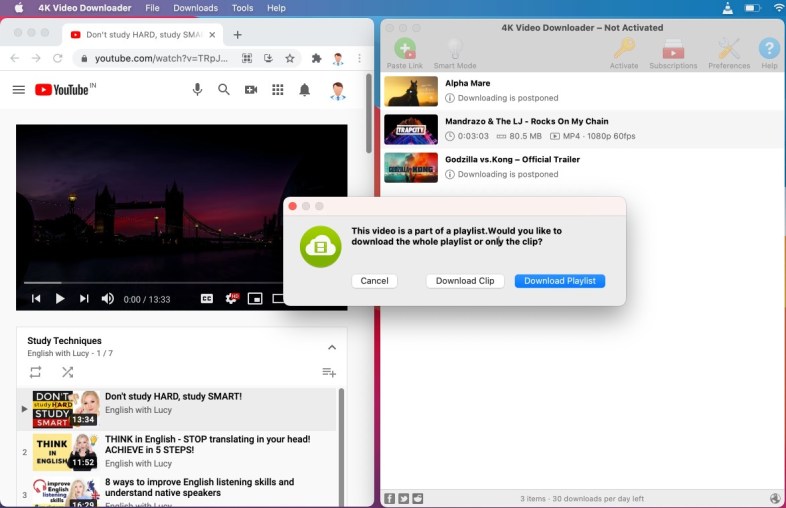Play the video with play button

[x=60, y=299]
